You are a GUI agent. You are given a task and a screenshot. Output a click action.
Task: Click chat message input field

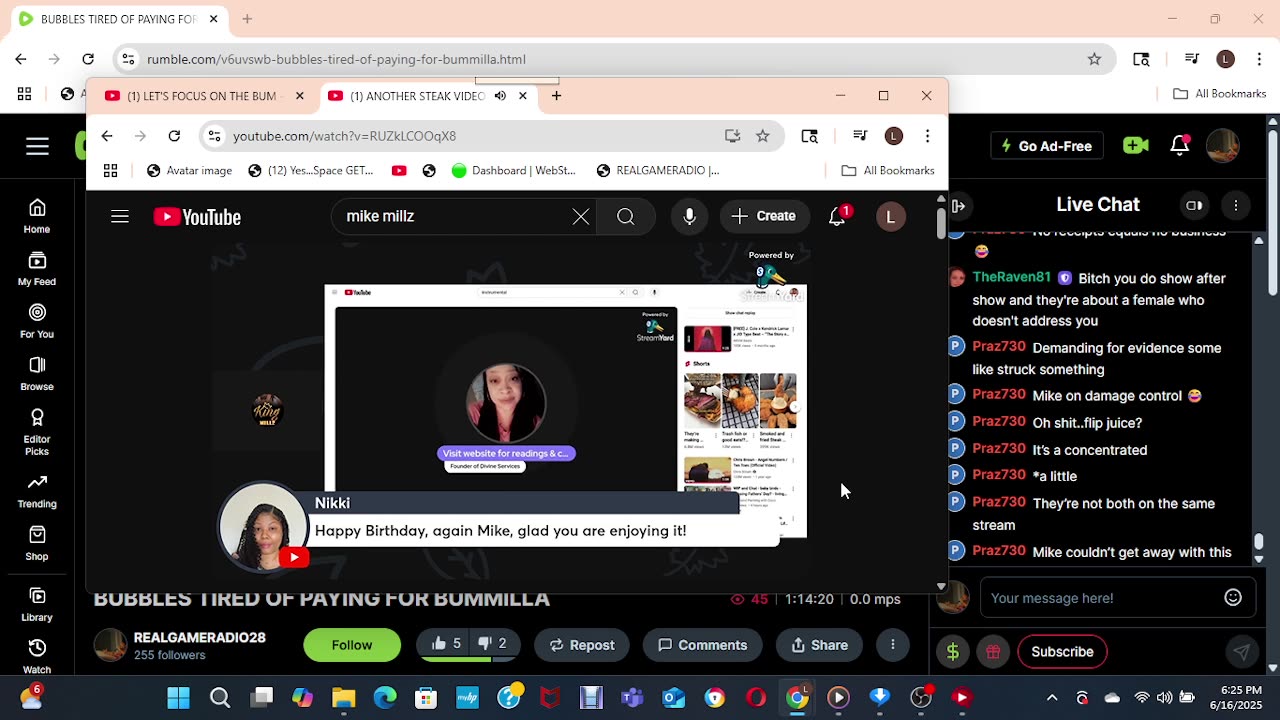click(1100, 598)
